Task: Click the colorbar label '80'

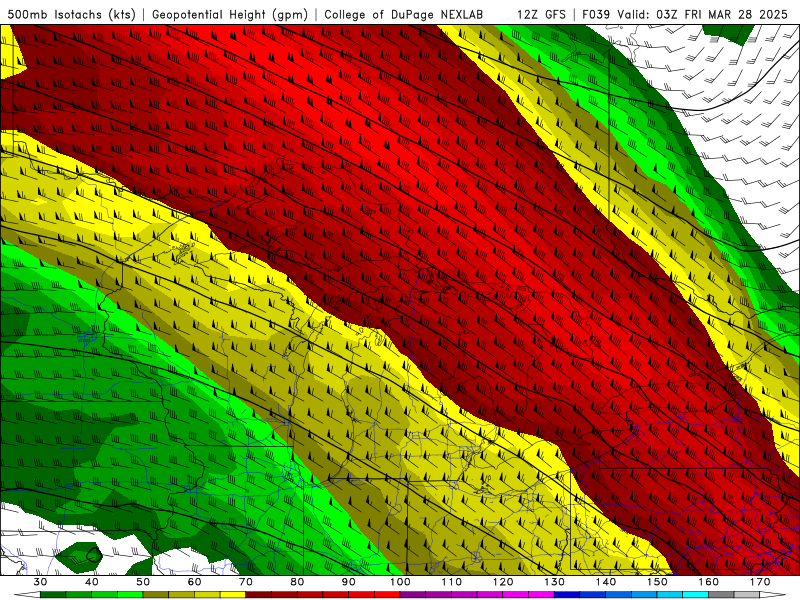Action: click(x=297, y=582)
